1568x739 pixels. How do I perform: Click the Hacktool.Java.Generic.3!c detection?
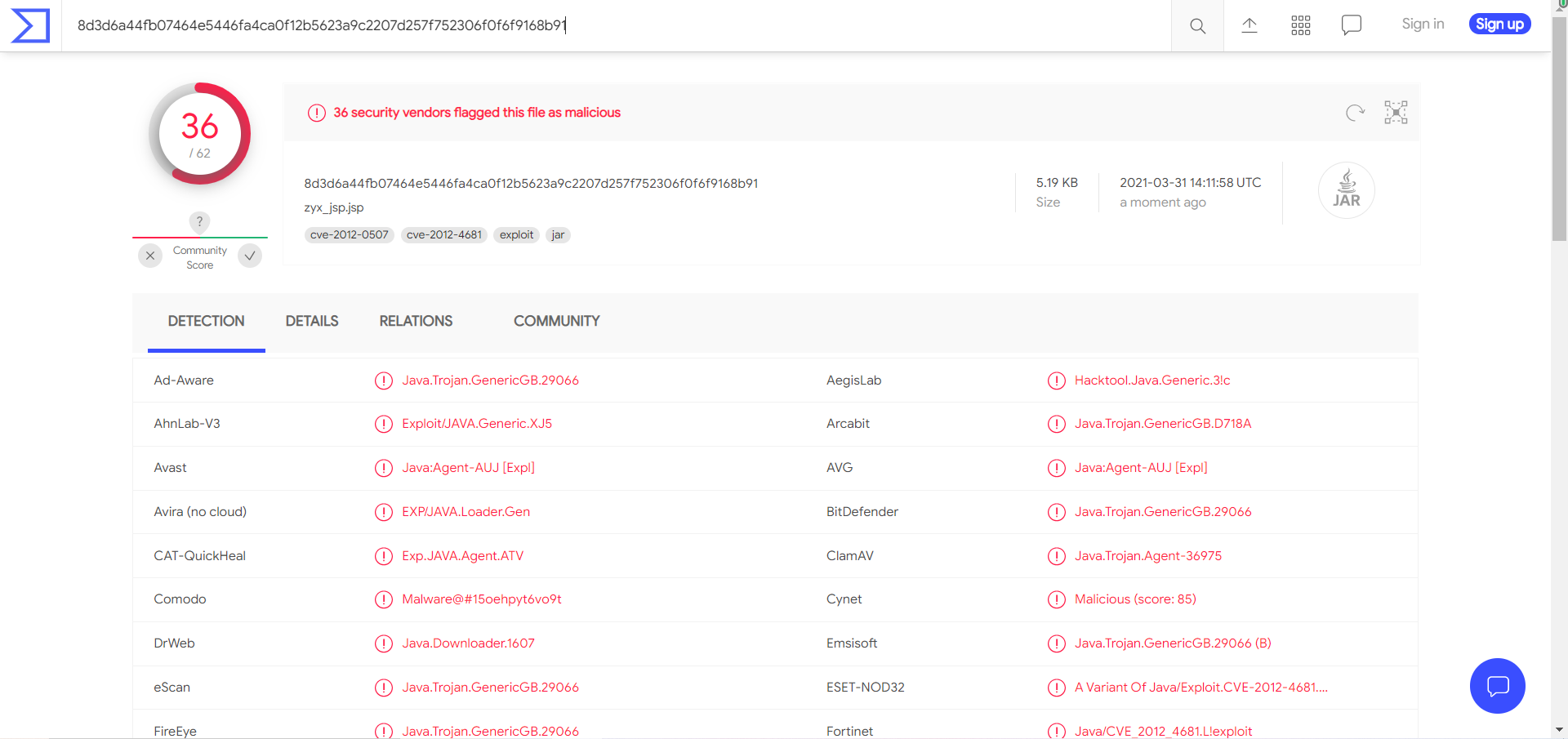point(1152,381)
